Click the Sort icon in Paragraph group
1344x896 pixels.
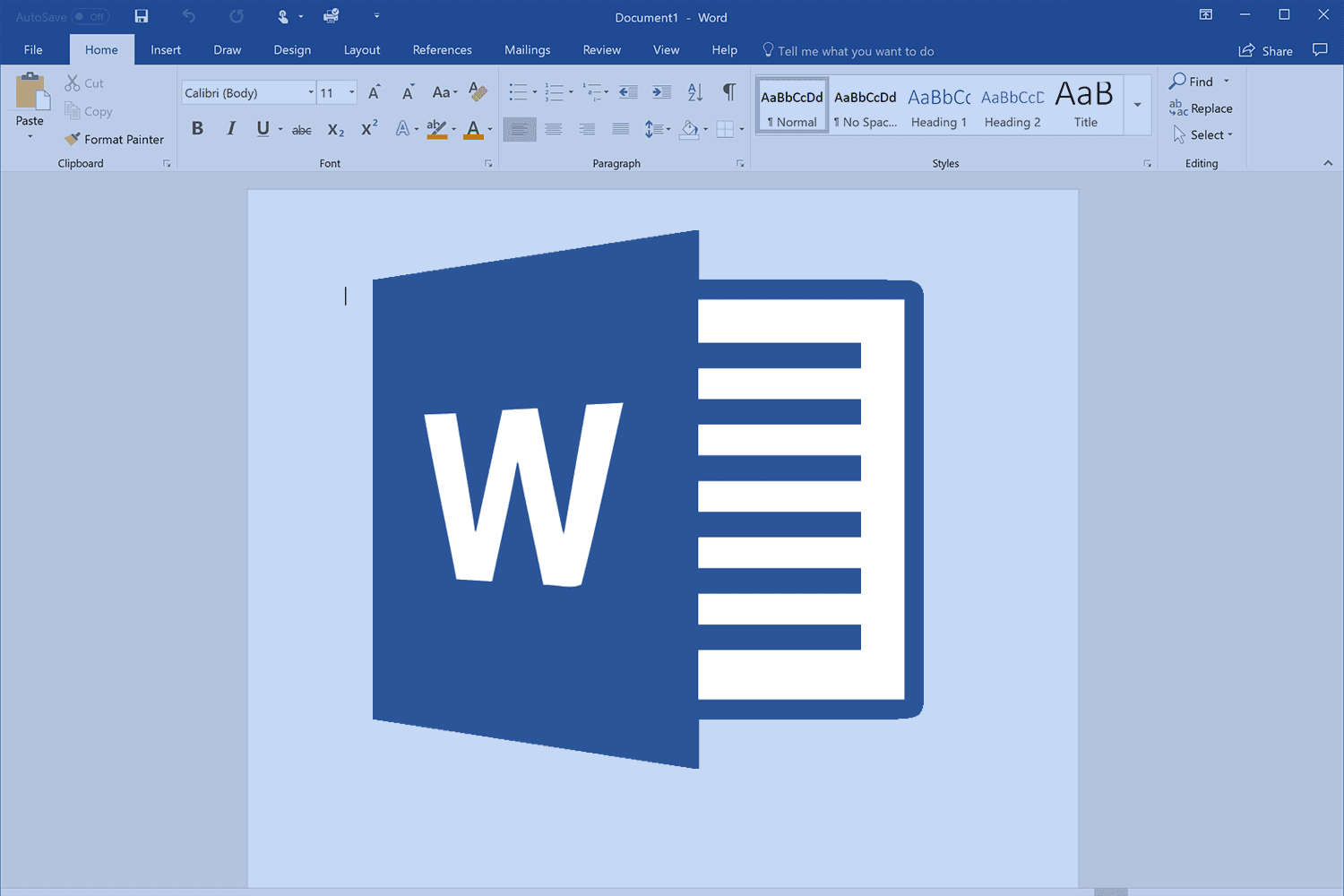click(x=694, y=91)
